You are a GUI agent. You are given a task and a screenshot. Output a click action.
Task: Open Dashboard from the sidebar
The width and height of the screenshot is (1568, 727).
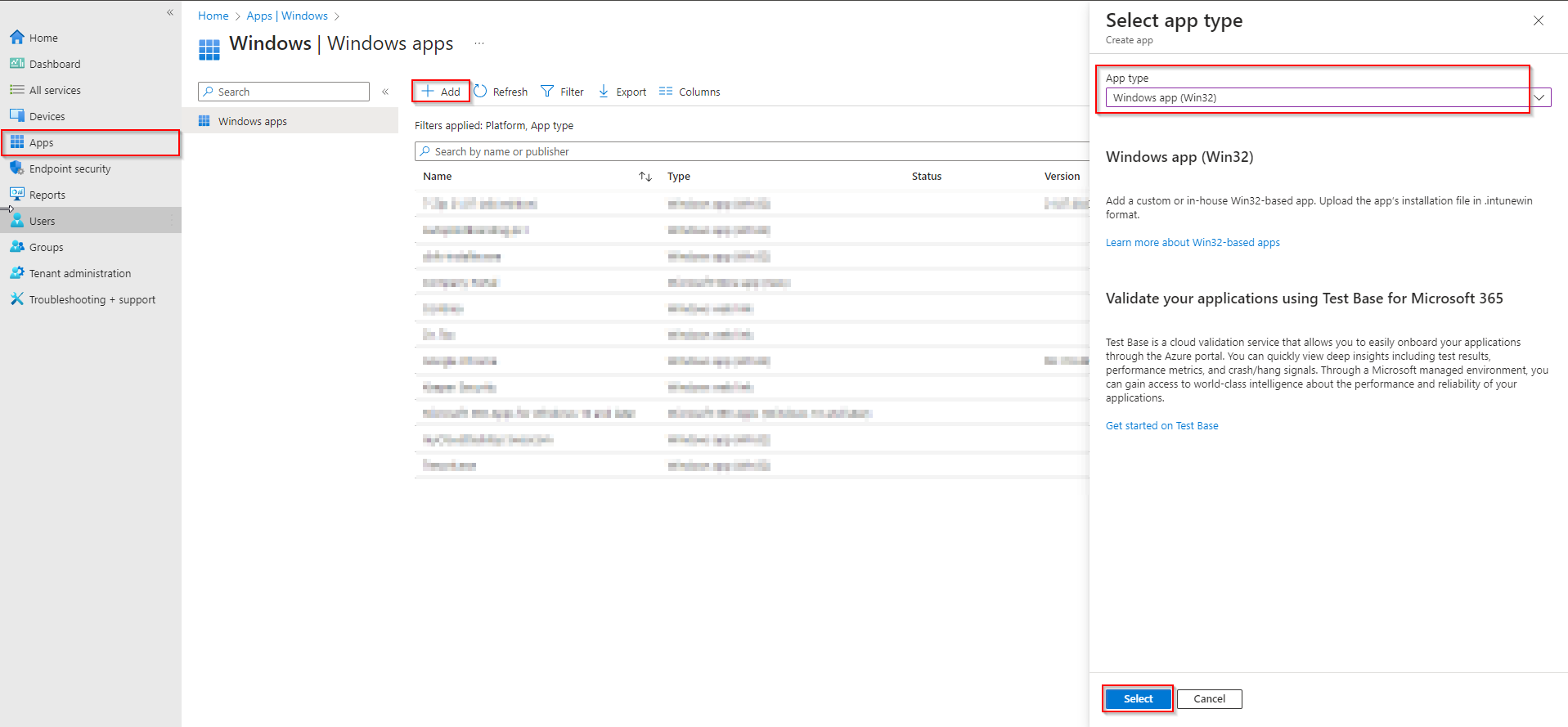click(x=90, y=64)
